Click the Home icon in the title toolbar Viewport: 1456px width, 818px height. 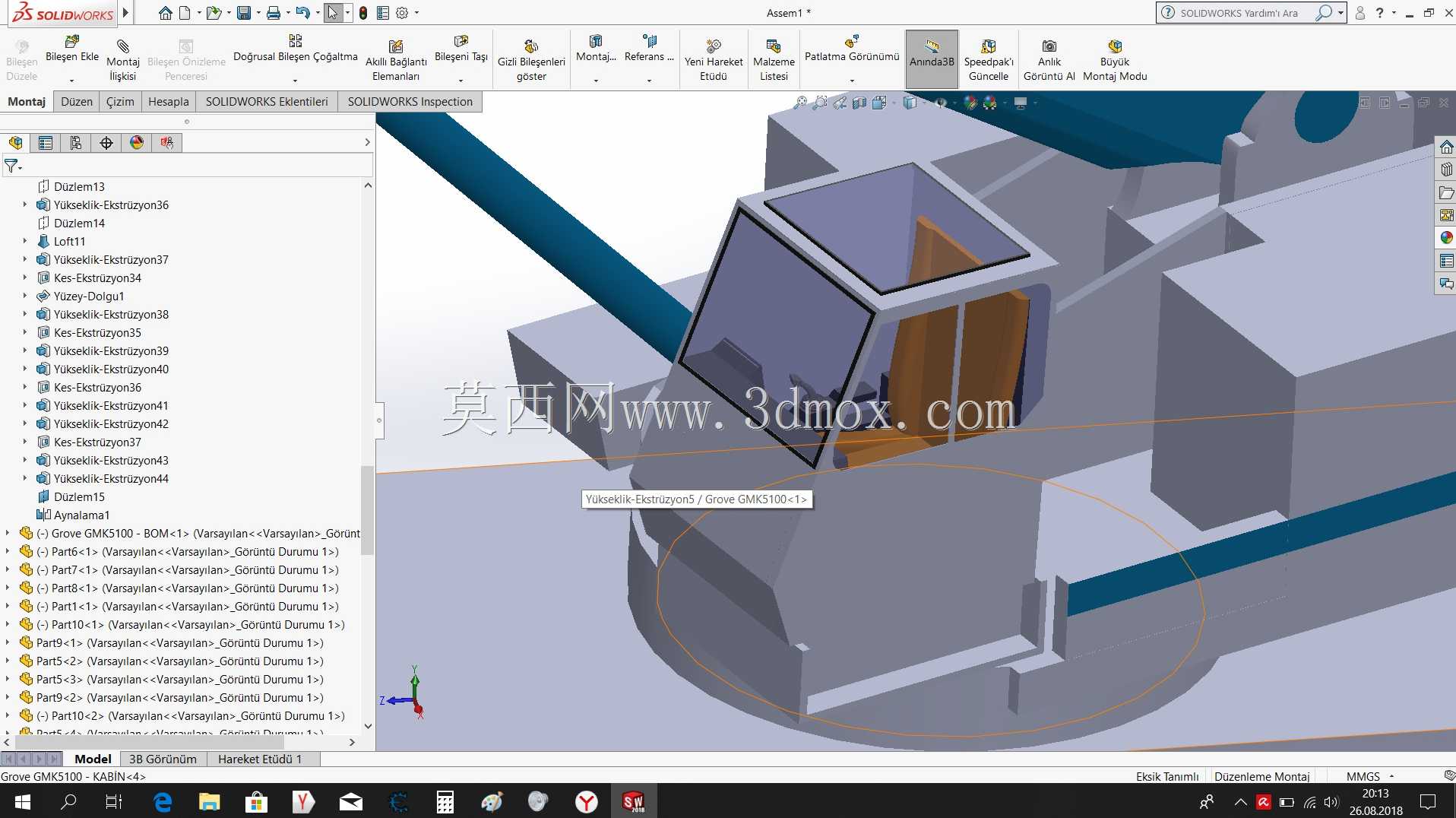[x=165, y=13]
